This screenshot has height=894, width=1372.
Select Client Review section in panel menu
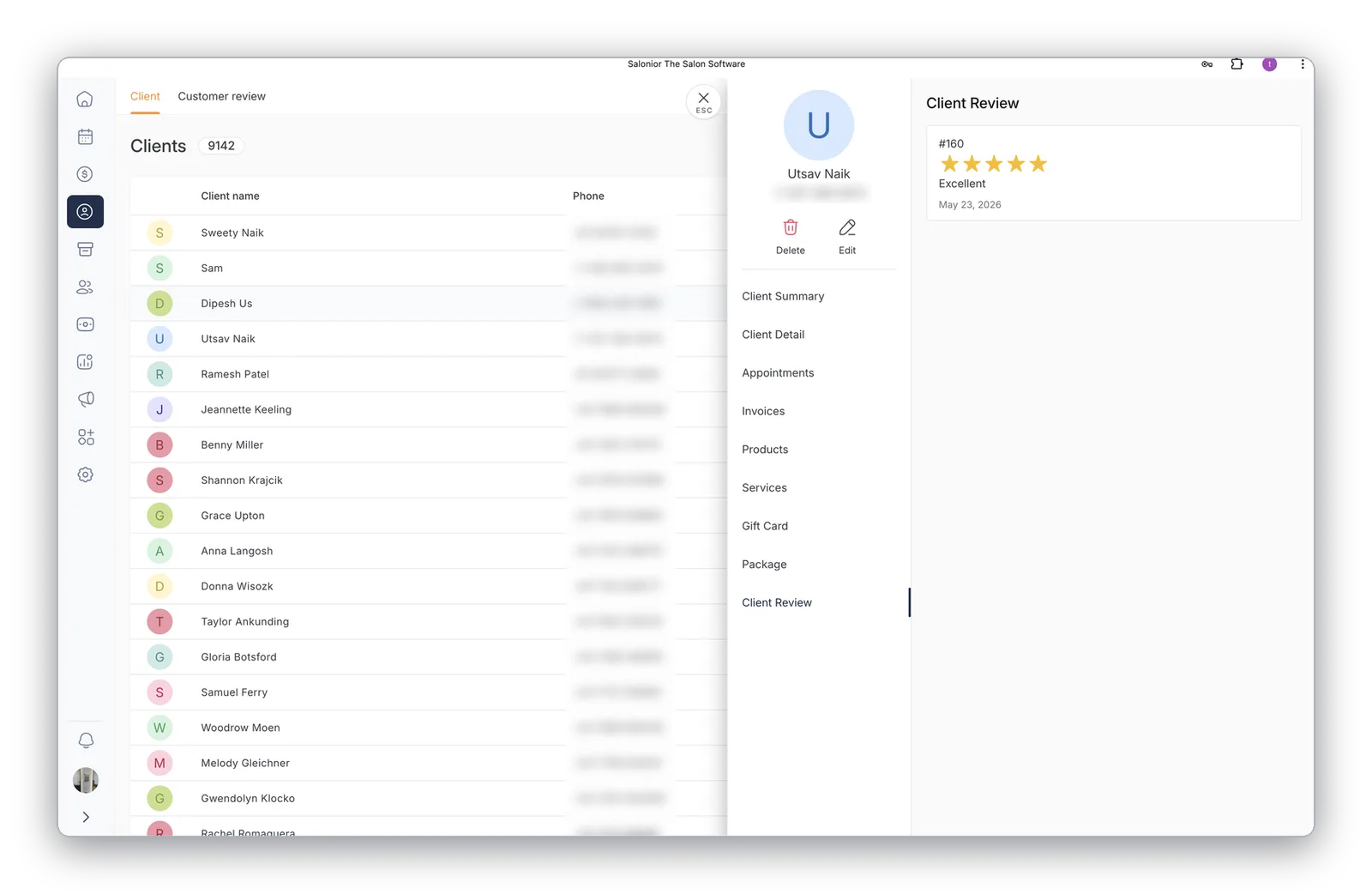click(777, 602)
